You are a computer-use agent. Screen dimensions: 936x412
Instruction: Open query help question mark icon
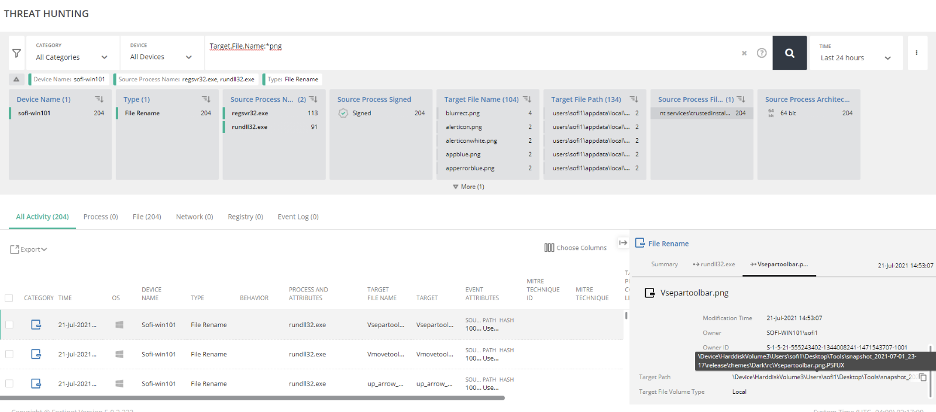761,54
